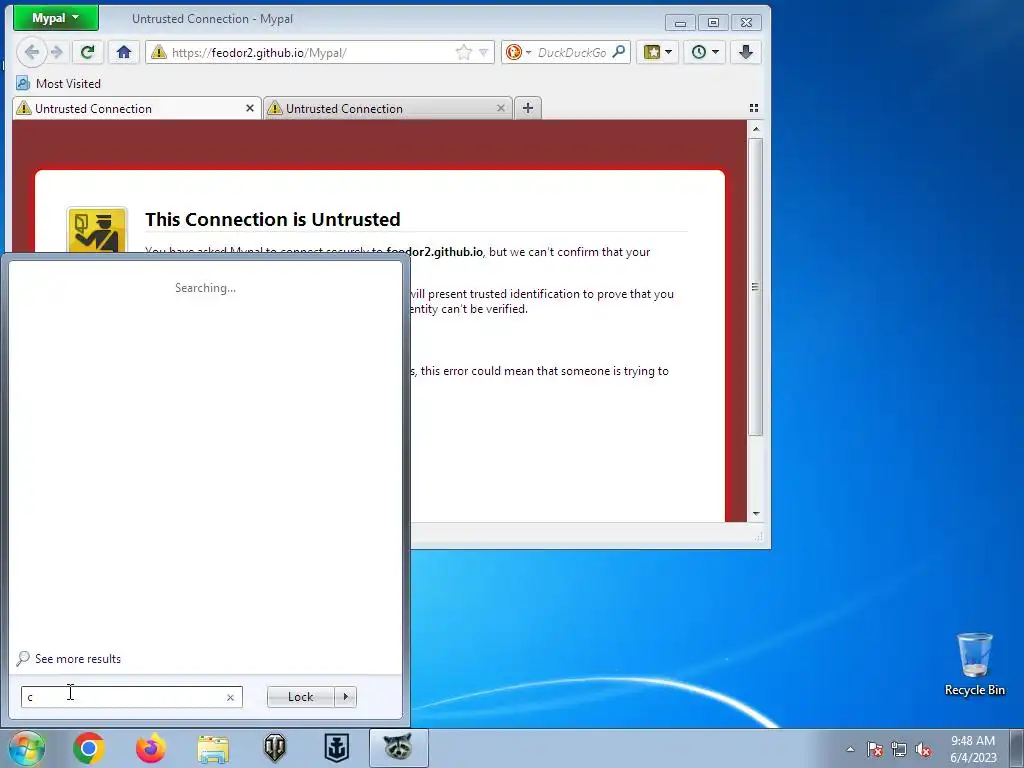
Task: Open the green Mypal application menu
Action: pyautogui.click(x=56, y=18)
